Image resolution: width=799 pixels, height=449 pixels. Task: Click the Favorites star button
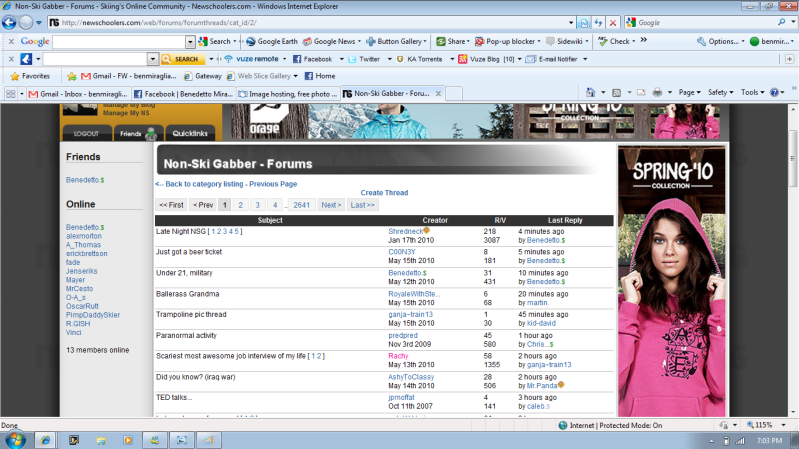pyautogui.click(x=30, y=76)
